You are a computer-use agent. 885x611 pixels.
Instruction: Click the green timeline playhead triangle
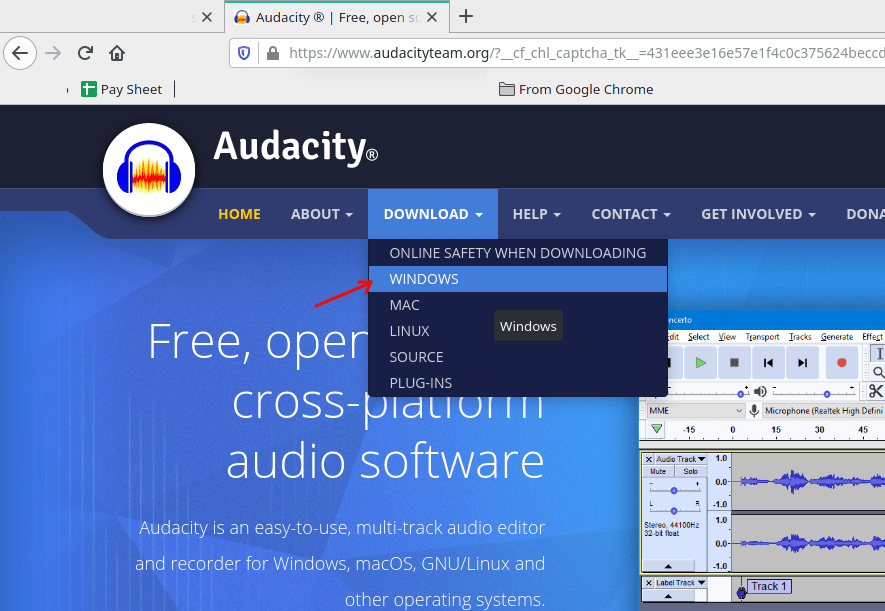[x=656, y=429]
